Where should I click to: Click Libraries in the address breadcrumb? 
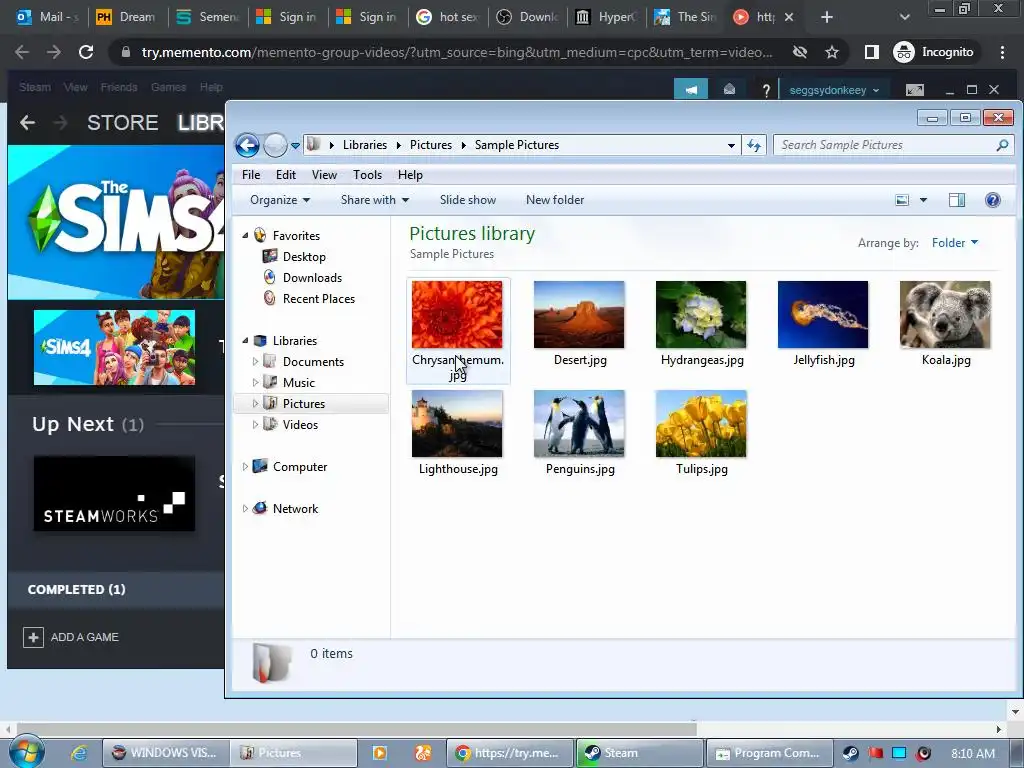pyautogui.click(x=364, y=145)
